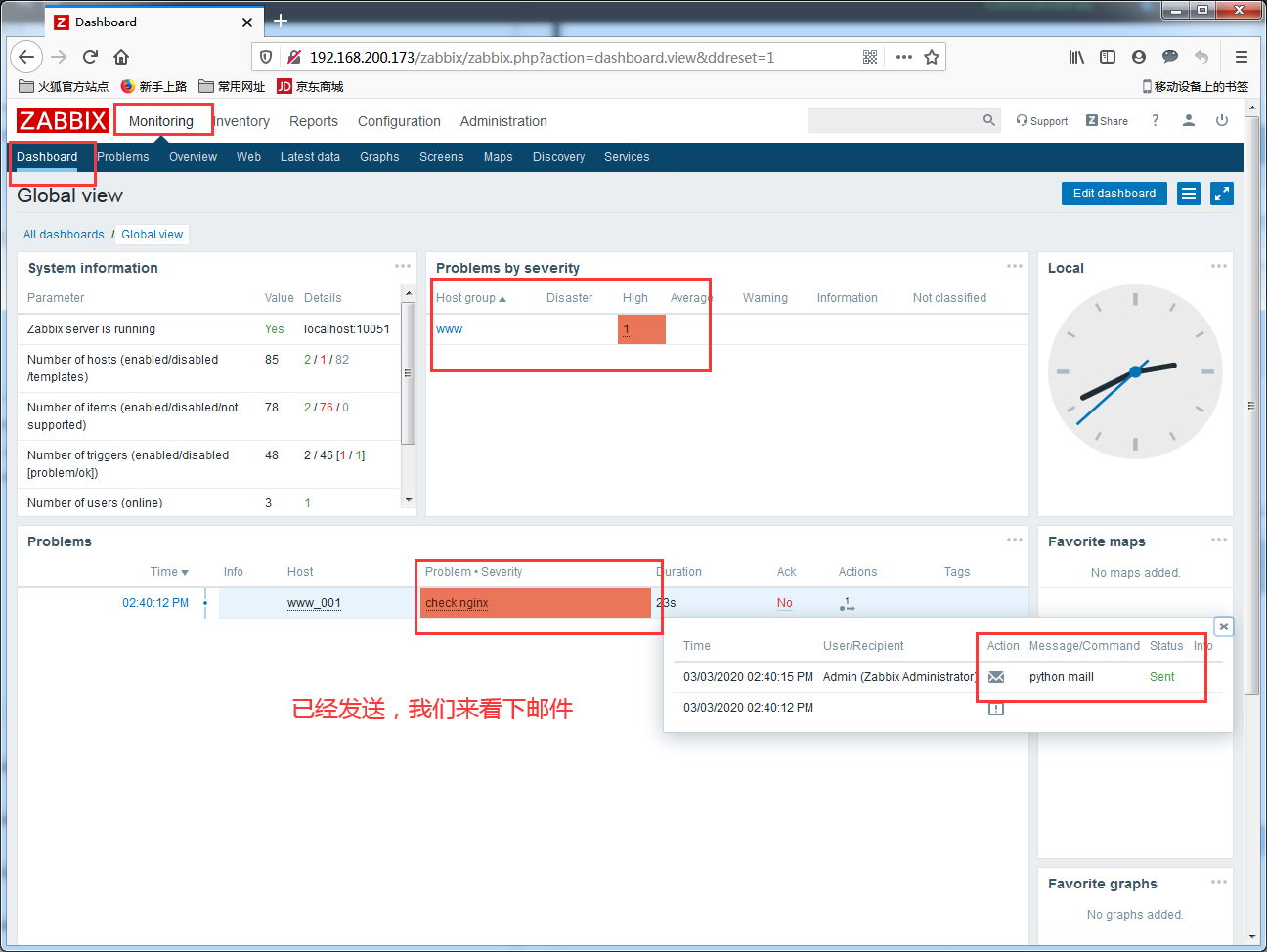Open the Firefox library icon
Viewport: 1267px width, 952px height.
click(1076, 57)
